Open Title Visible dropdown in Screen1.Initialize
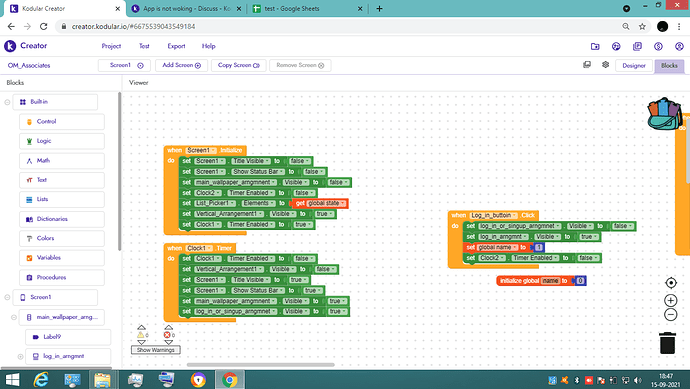Screen dimensions: 690x389 point(251,161)
